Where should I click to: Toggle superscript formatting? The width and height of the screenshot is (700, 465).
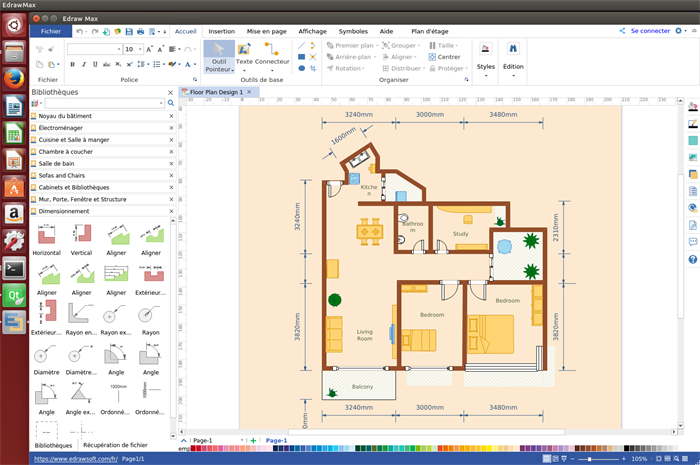point(129,64)
